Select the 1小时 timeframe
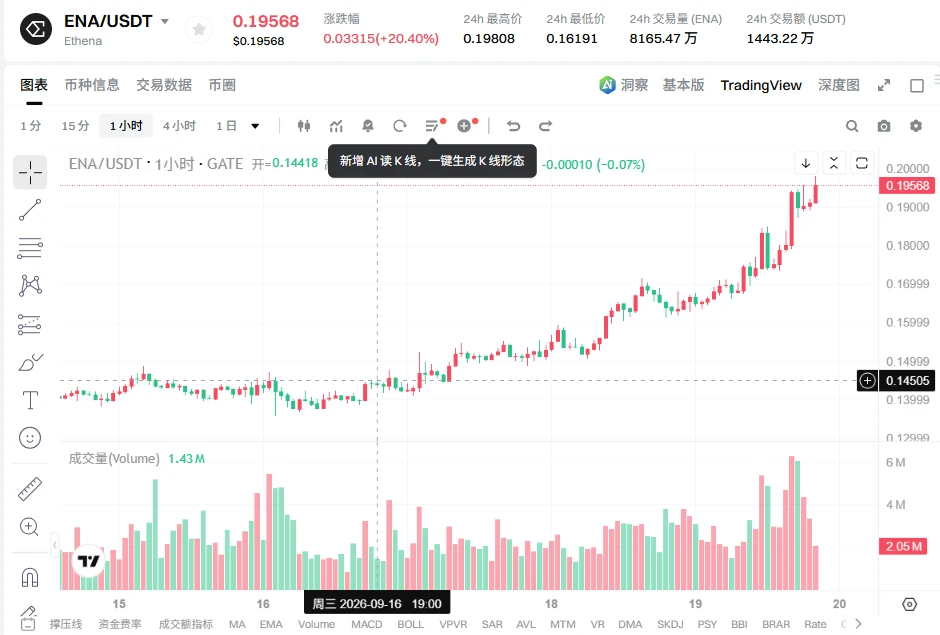940x635 pixels. 126,126
